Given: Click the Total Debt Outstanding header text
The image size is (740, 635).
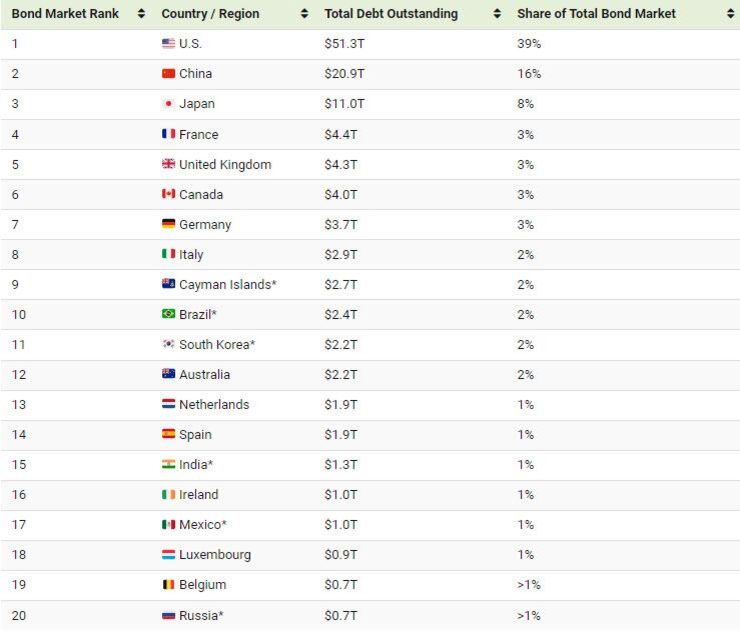Looking at the screenshot, I should [391, 14].
